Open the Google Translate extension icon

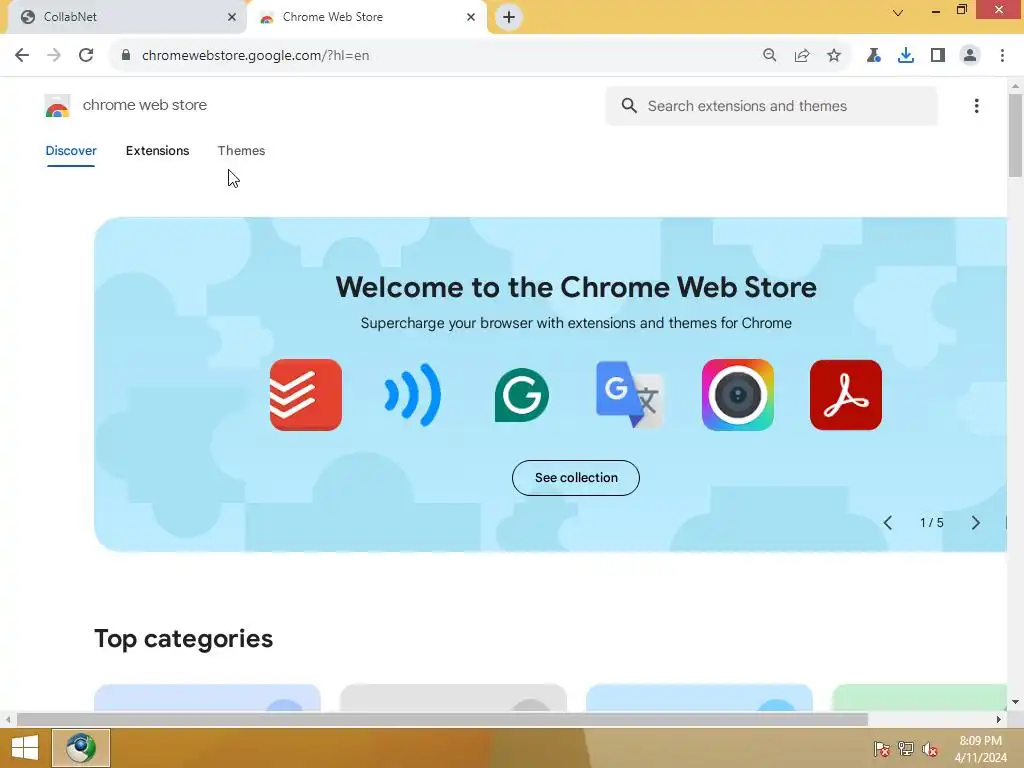(x=630, y=395)
